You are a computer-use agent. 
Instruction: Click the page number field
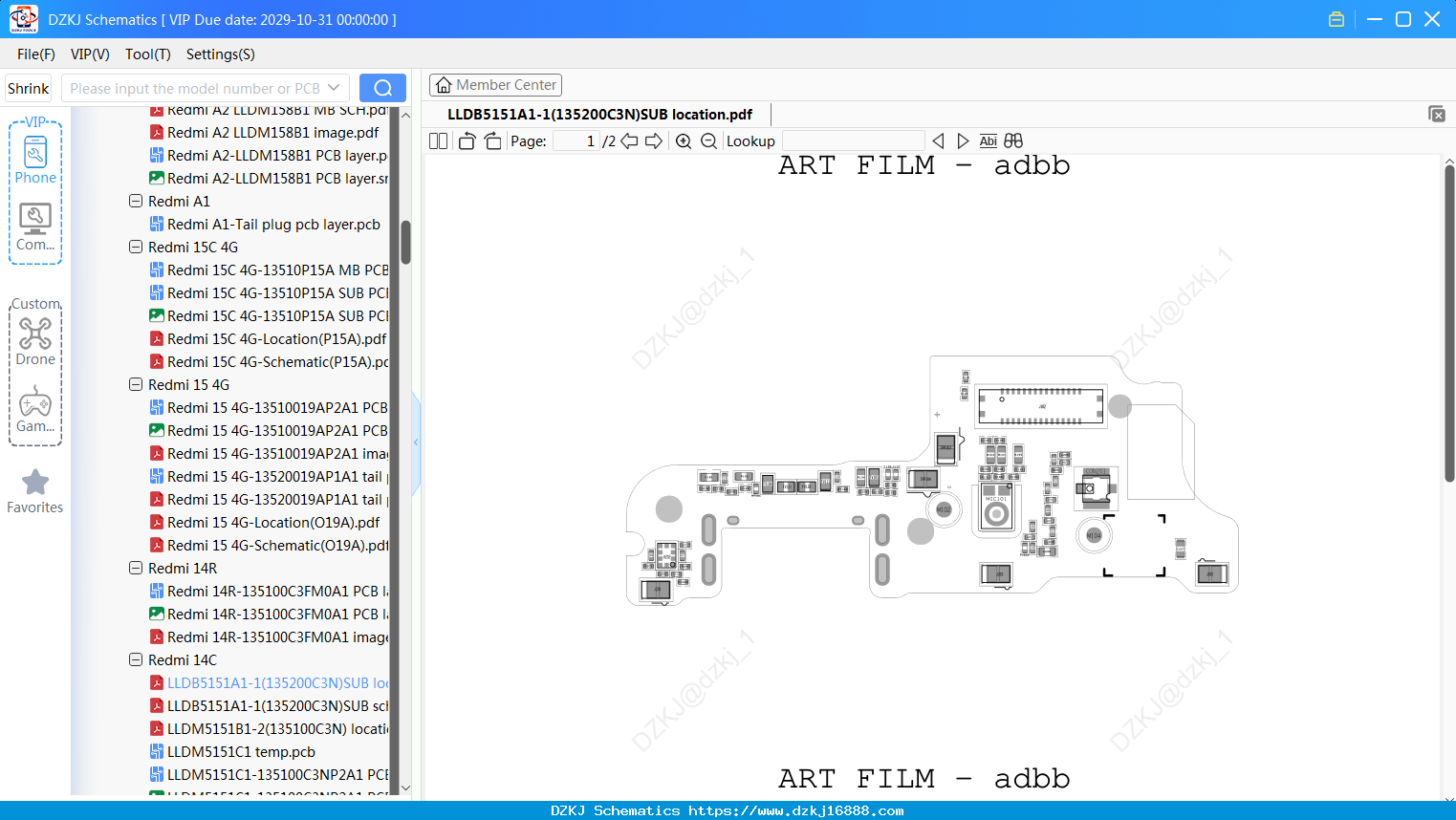click(576, 141)
